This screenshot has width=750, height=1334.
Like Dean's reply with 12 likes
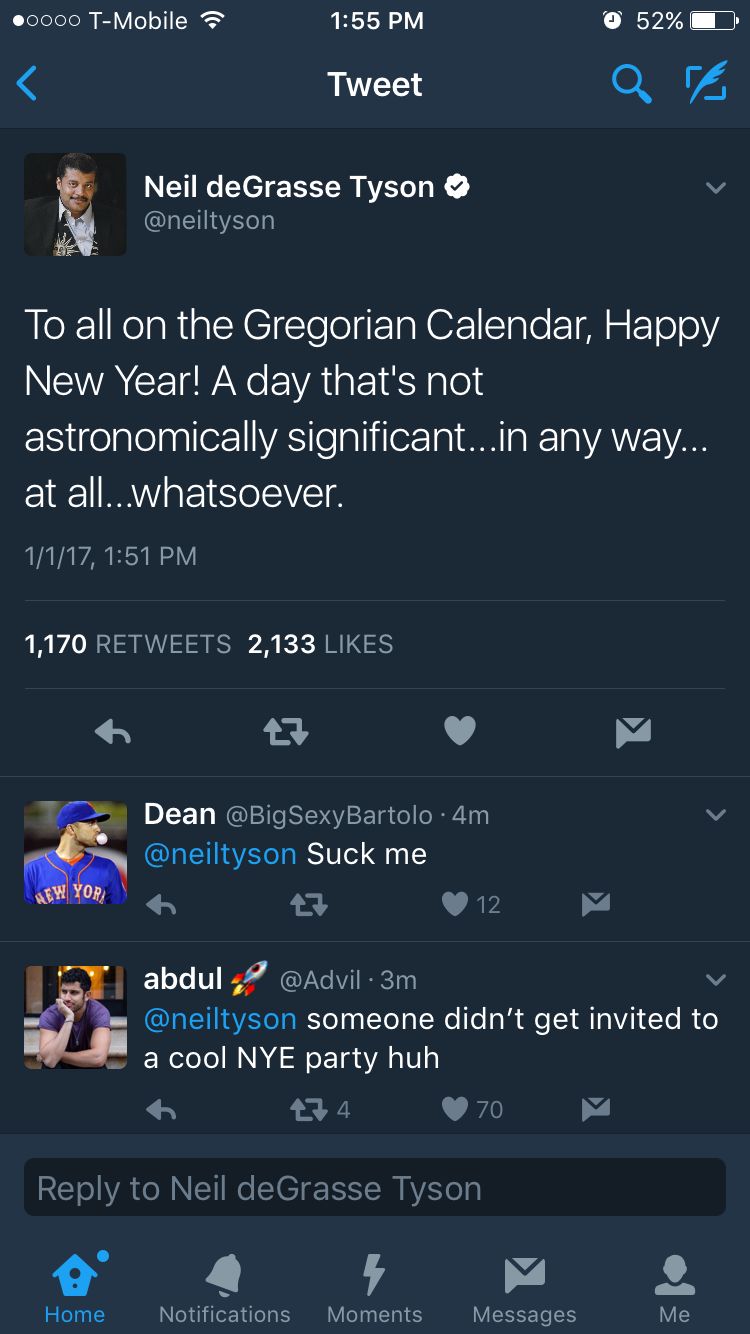455,905
